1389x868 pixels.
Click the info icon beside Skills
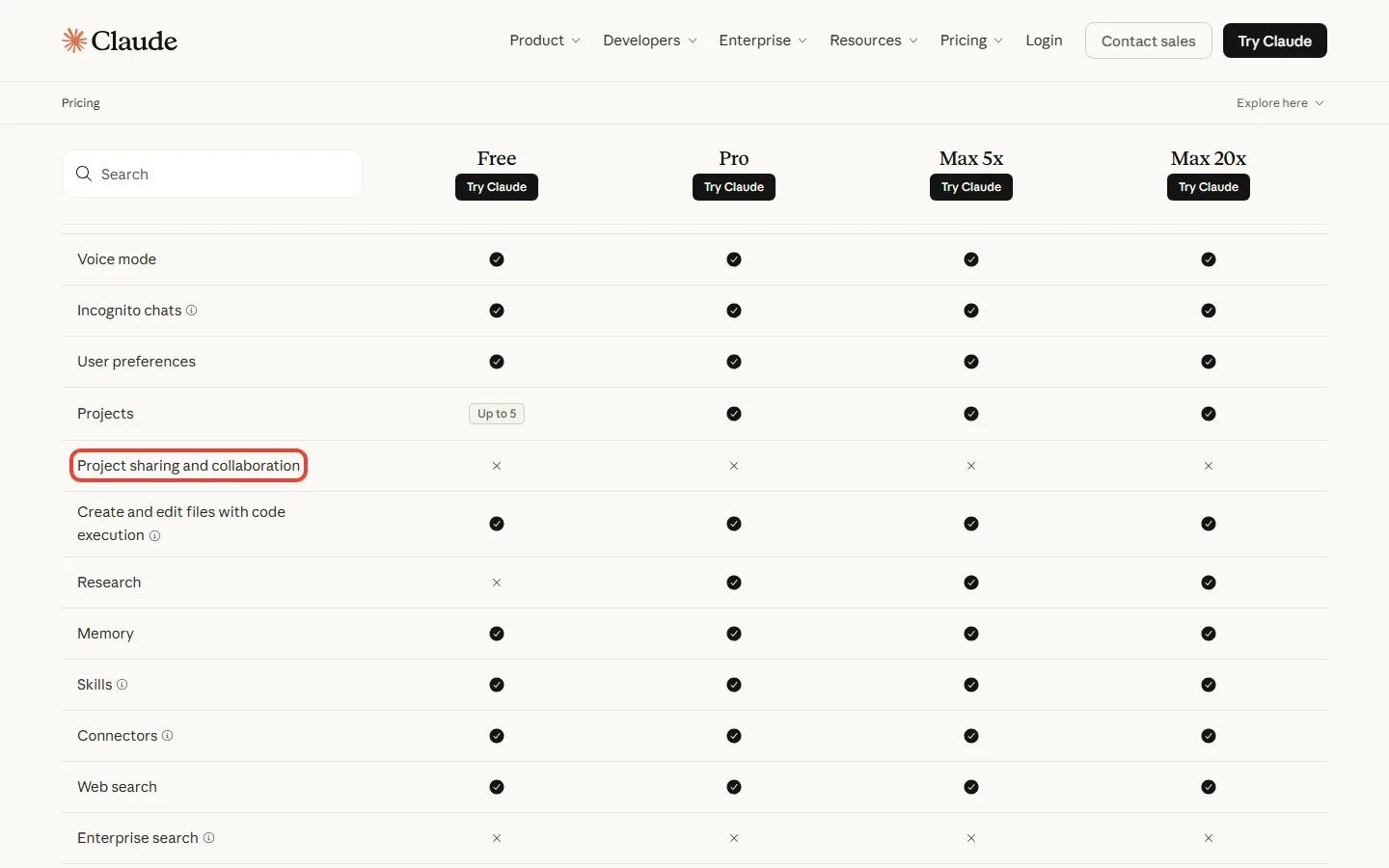(x=122, y=685)
